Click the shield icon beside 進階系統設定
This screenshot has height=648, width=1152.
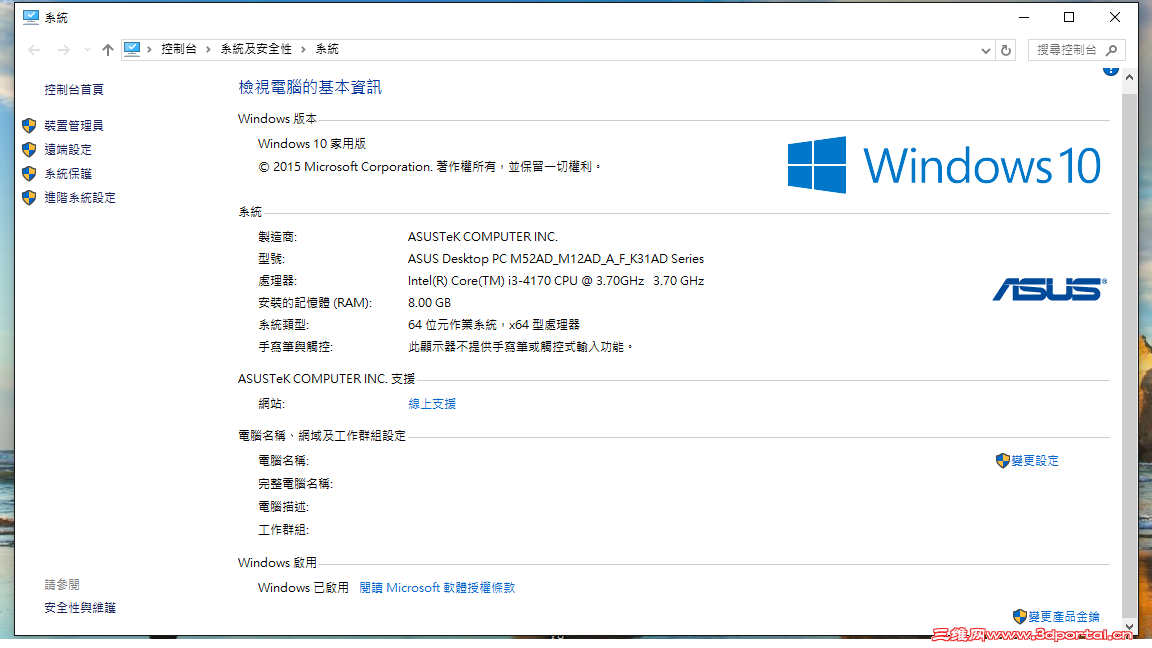(x=29, y=198)
